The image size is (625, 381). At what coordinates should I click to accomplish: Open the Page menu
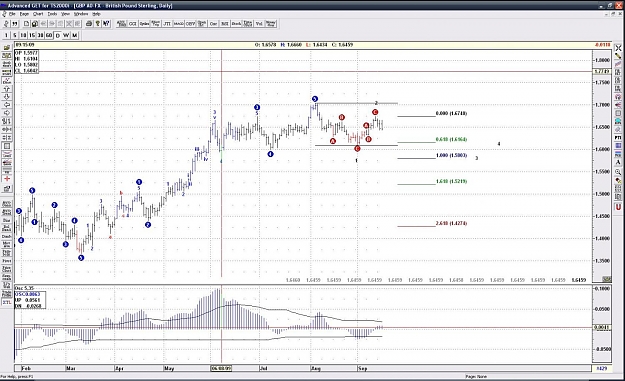click(24, 14)
